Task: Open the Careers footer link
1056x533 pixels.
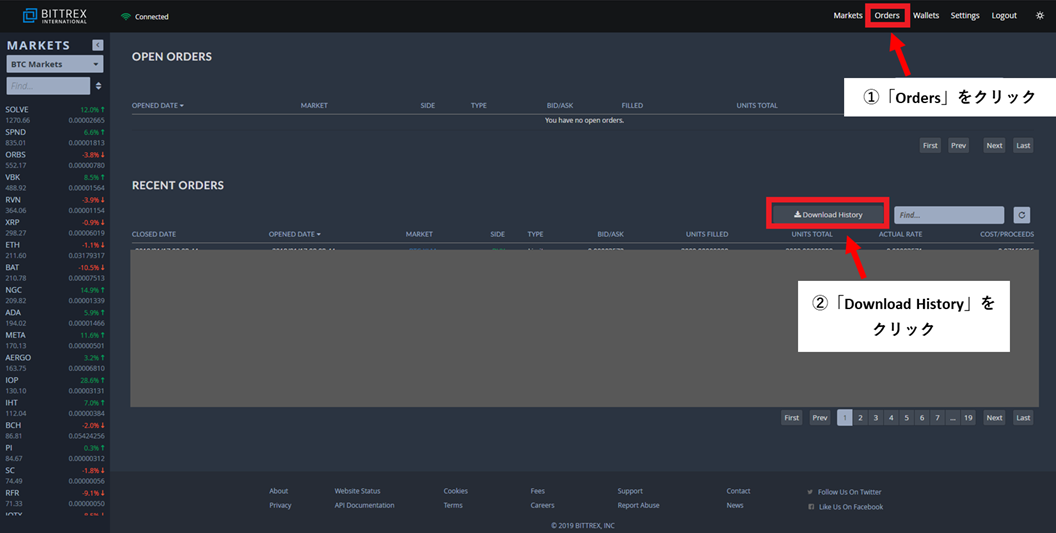Action: (542, 505)
